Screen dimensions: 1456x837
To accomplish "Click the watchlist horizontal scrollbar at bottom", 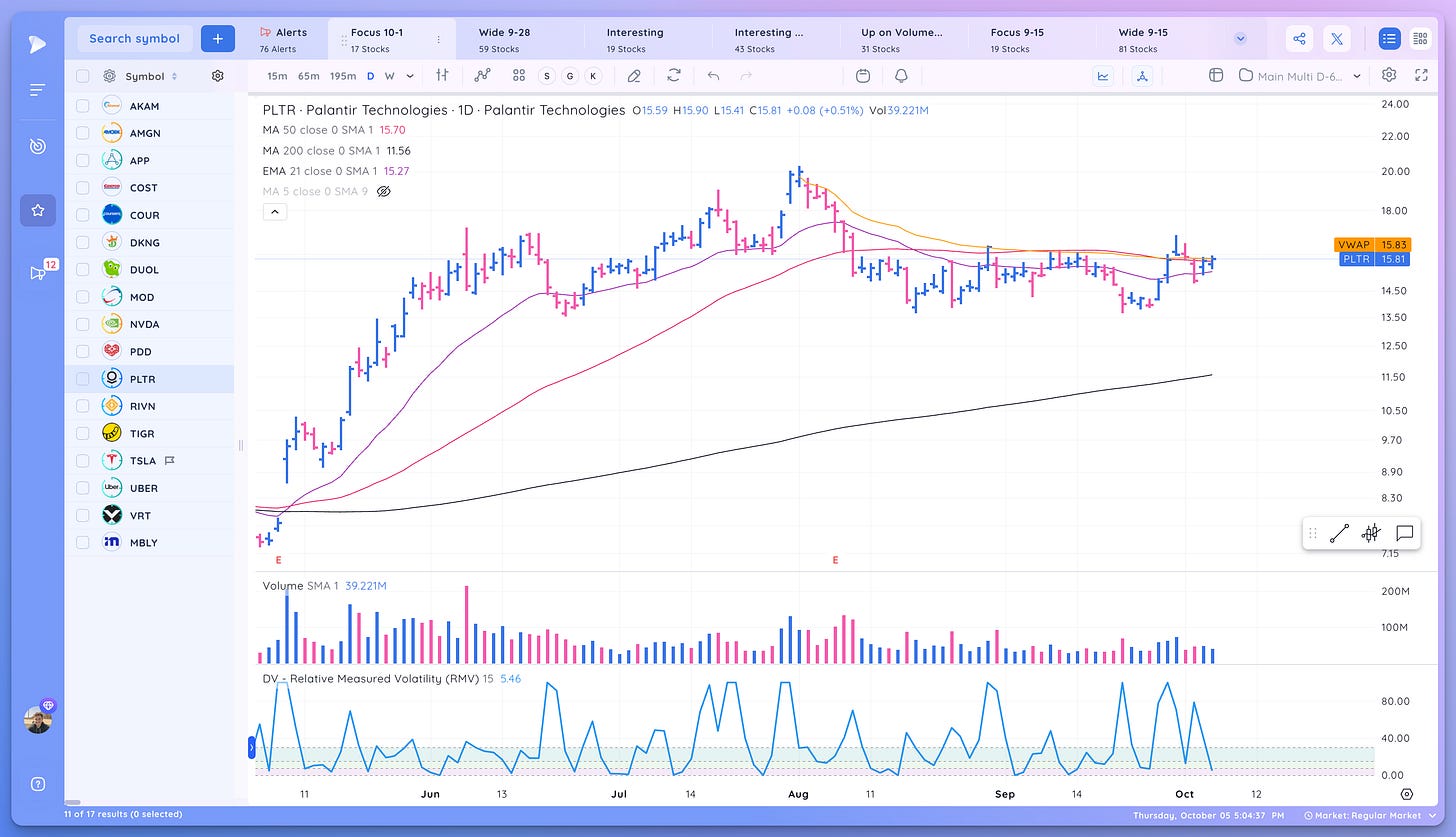I will point(72,802).
